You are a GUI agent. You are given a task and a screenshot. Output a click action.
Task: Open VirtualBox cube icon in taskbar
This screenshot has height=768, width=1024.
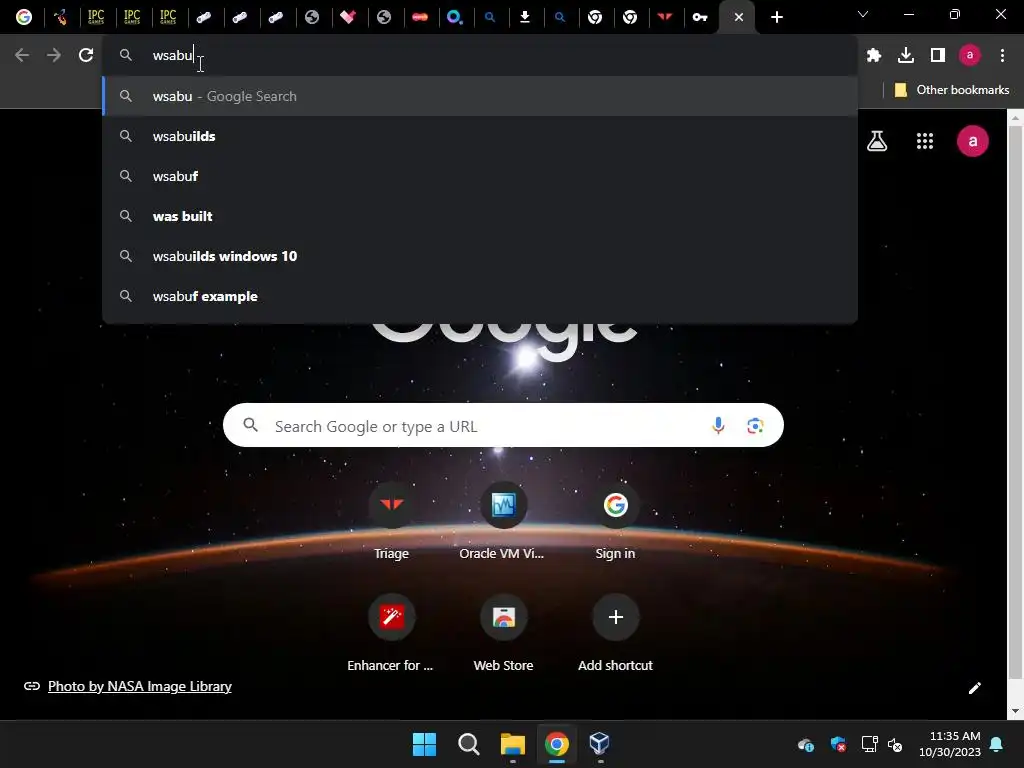(600, 744)
